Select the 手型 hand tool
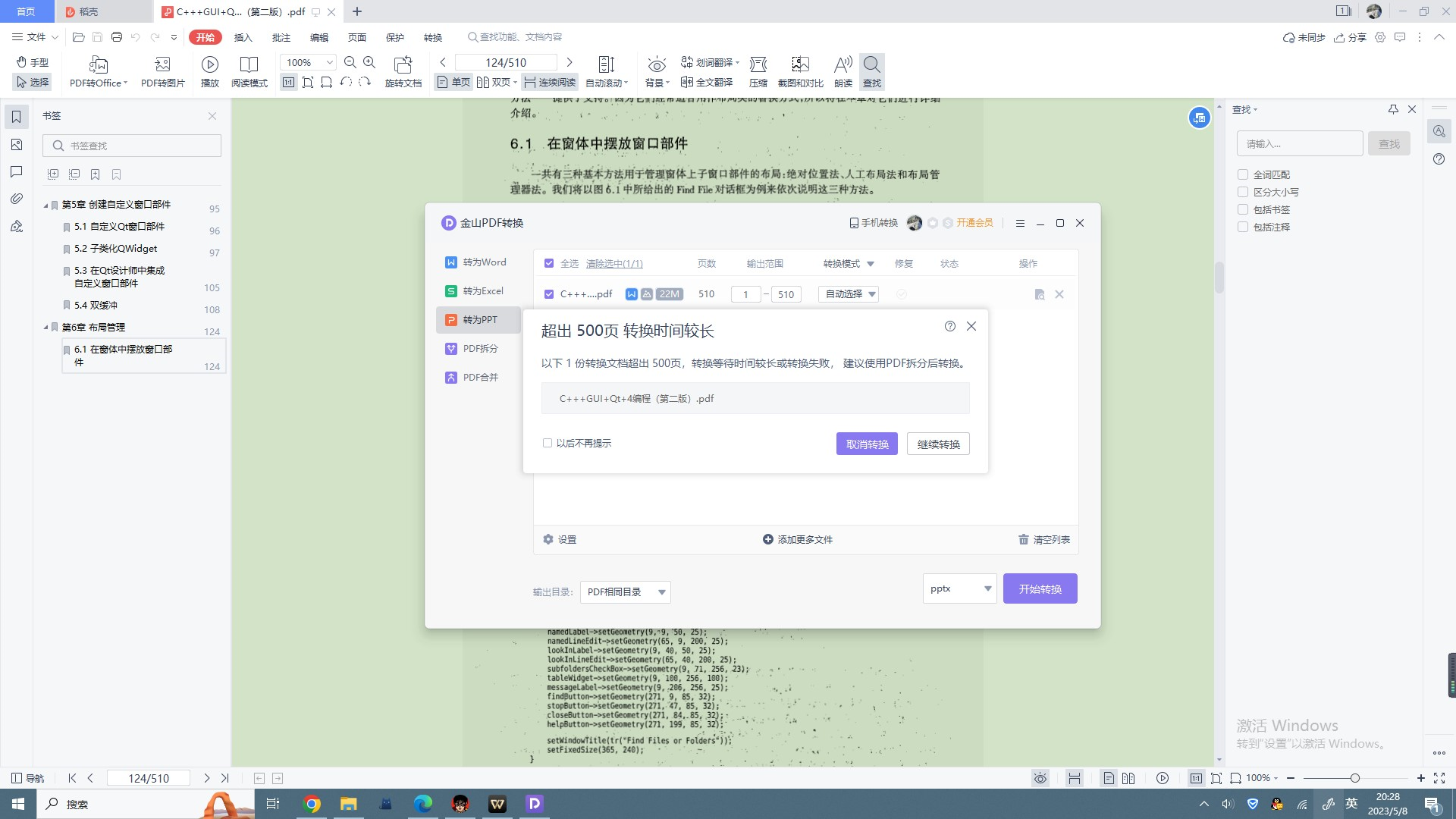 (x=33, y=62)
